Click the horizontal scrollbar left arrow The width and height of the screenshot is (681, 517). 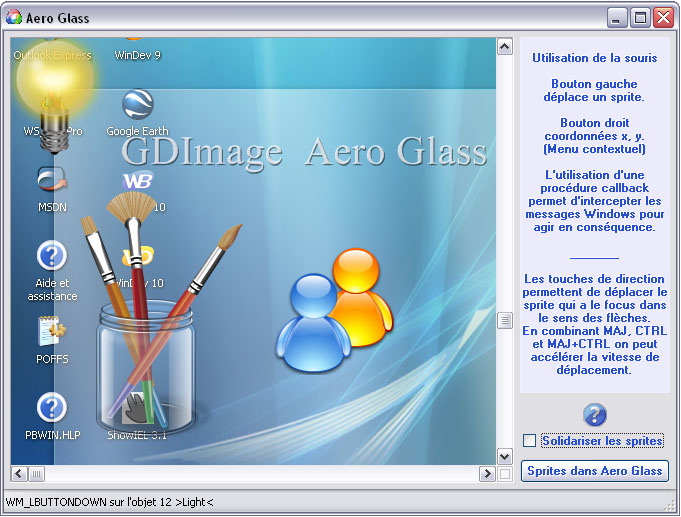[x=19, y=474]
